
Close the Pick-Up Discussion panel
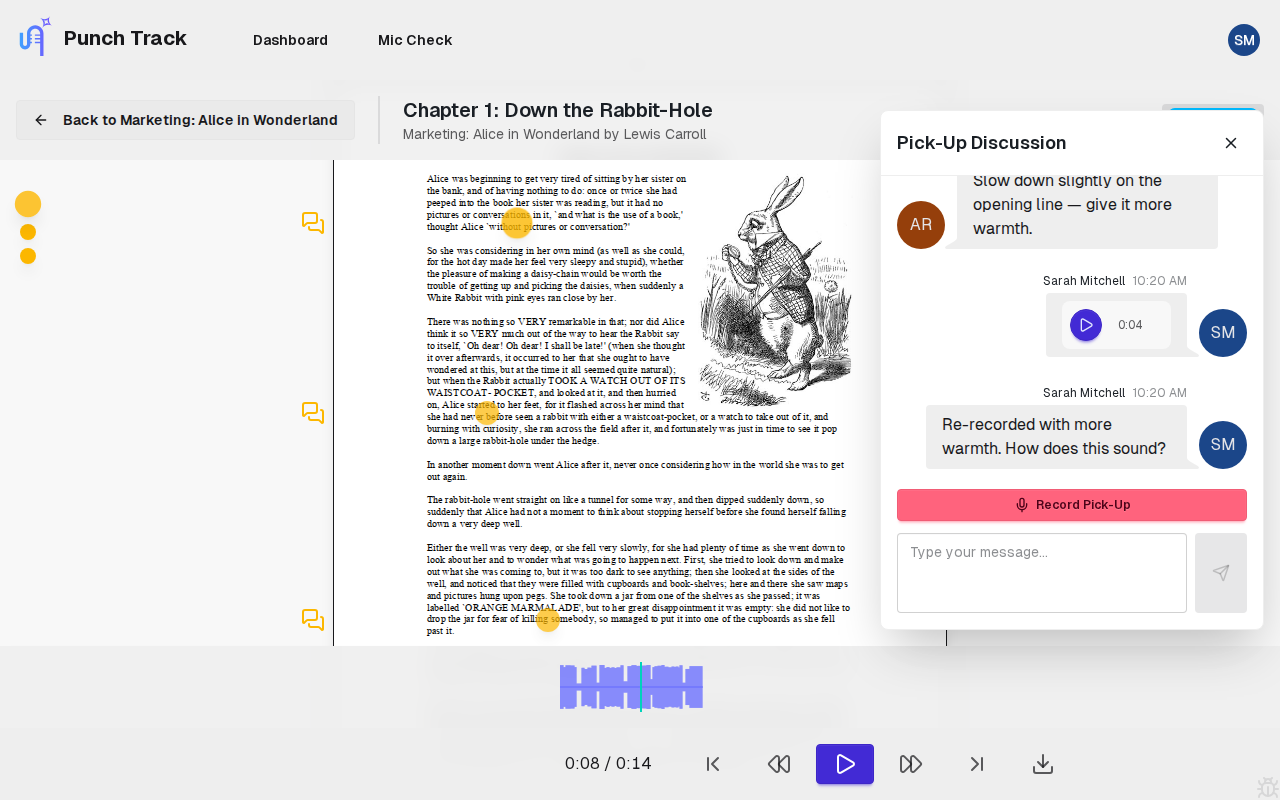point(1231,143)
